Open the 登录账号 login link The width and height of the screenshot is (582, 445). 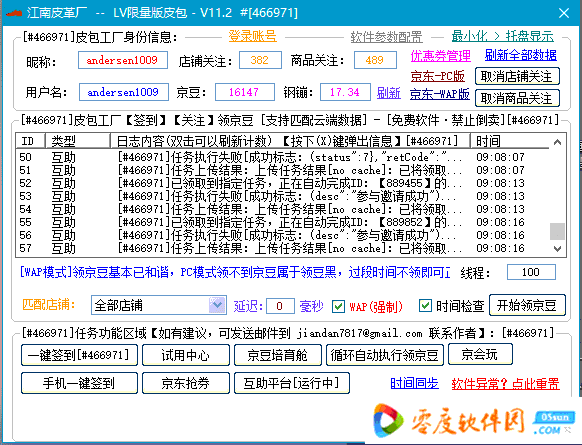252,36
